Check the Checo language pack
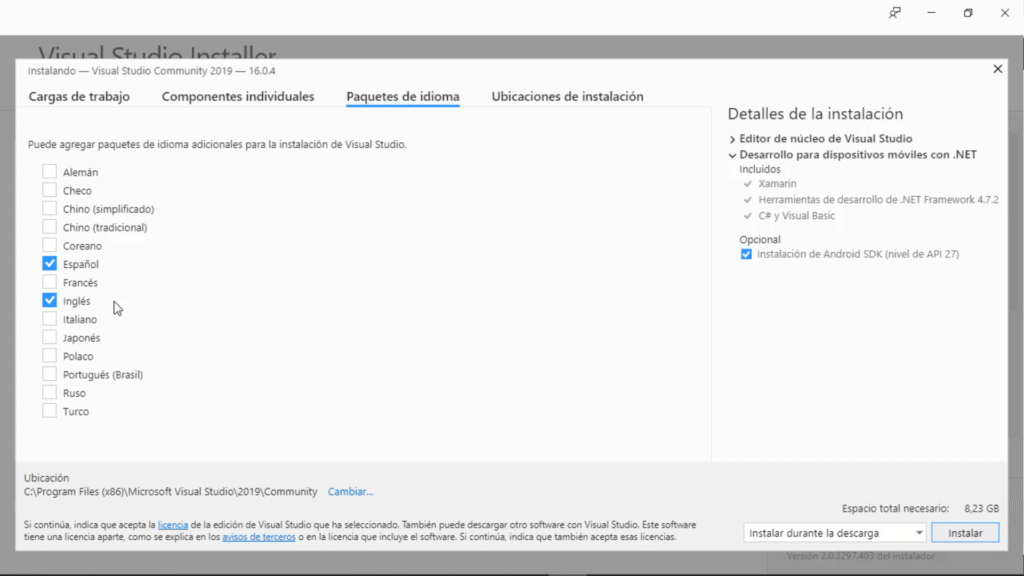 49,190
